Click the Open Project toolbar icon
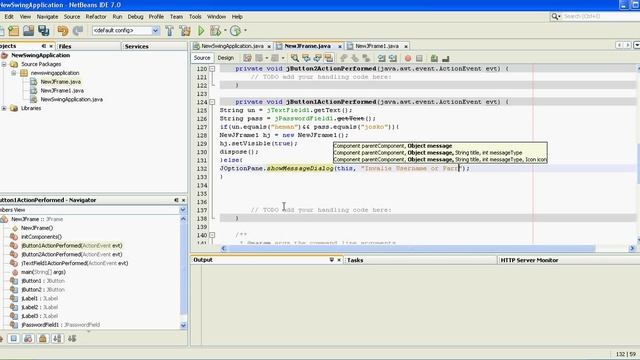640x360 pixels. (29, 31)
